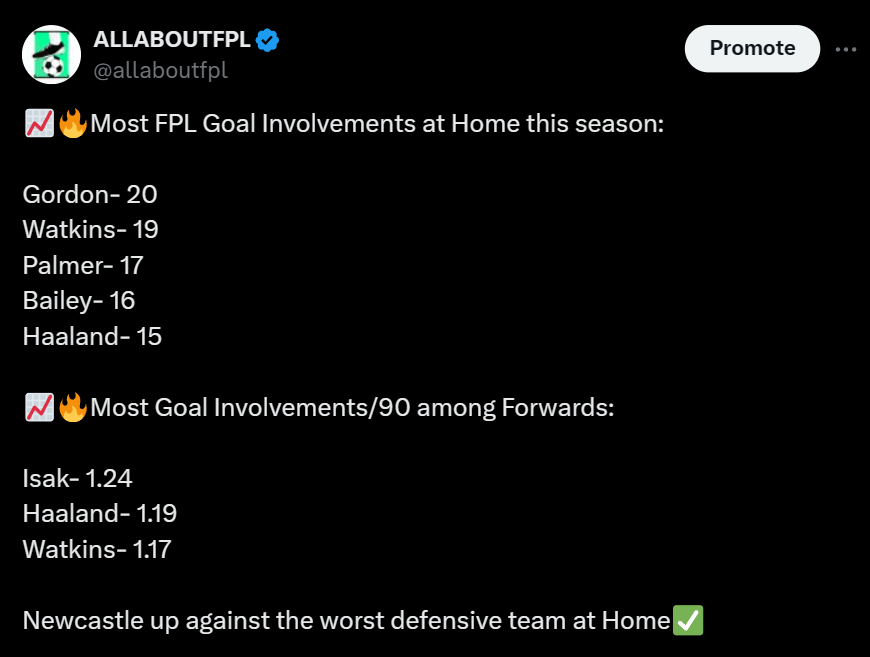Click fire emoji before 'Most Goal Involvements/90'

[73, 407]
